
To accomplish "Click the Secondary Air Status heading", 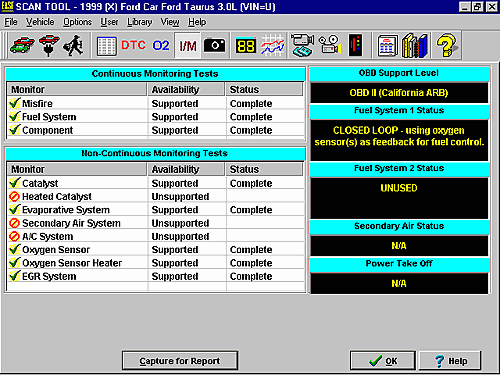I will (x=399, y=226).
